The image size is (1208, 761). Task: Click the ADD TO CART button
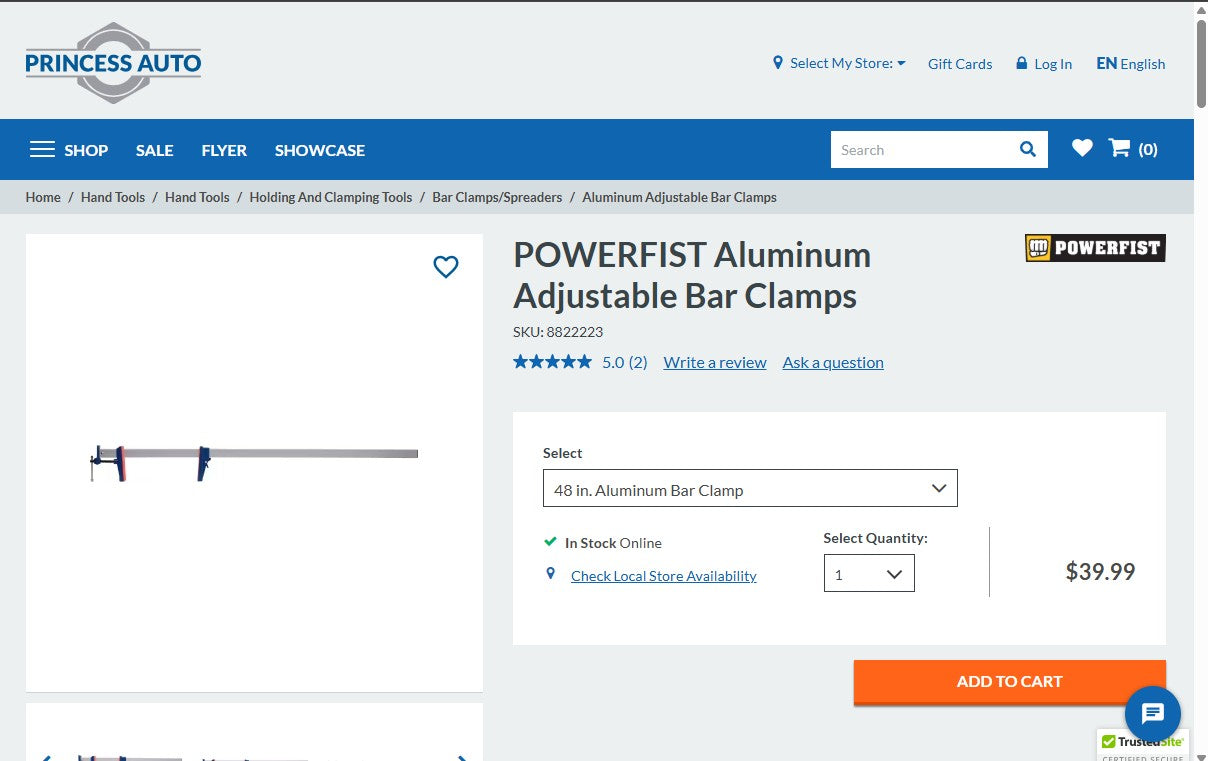coord(1009,681)
